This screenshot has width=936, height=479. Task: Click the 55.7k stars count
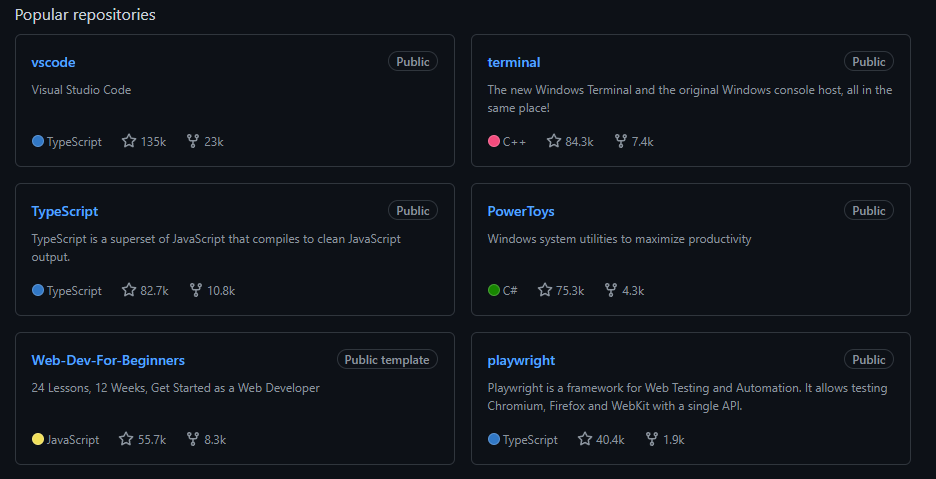[152, 440]
